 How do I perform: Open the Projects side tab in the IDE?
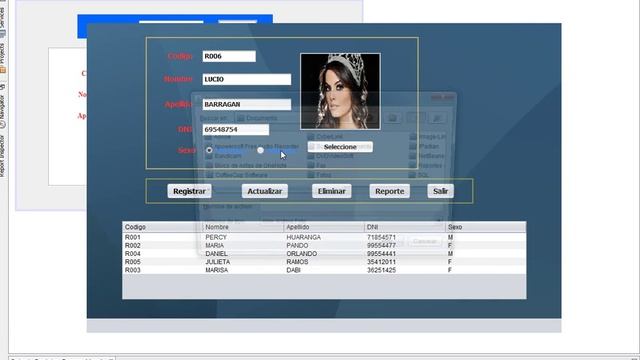coord(2,58)
